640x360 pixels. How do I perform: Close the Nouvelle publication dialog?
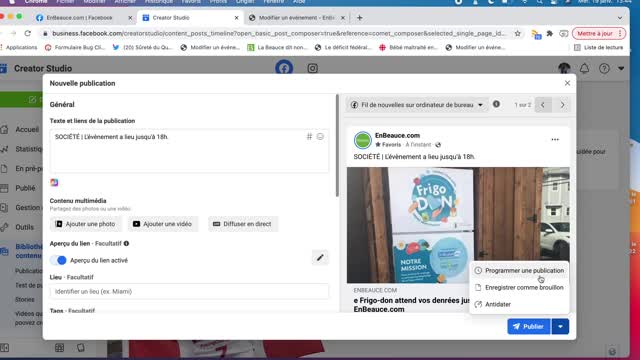click(x=567, y=83)
